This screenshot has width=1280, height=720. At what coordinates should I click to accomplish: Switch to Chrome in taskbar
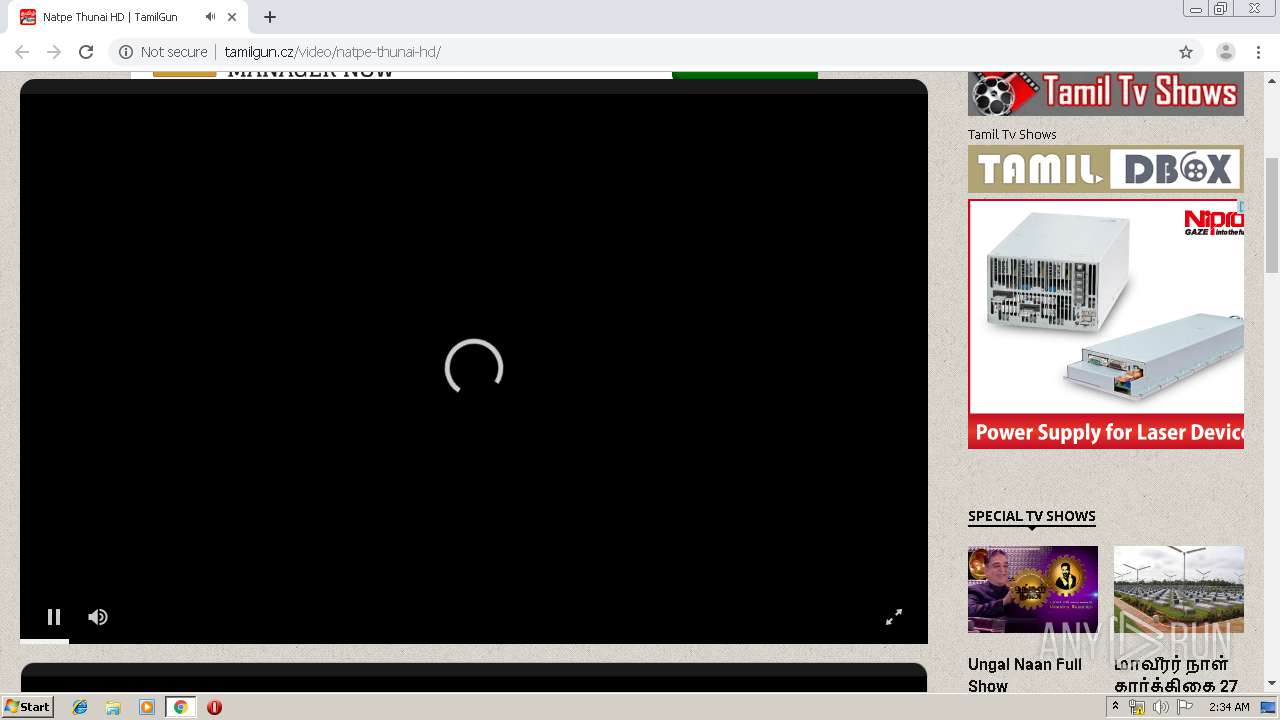pos(180,707)
